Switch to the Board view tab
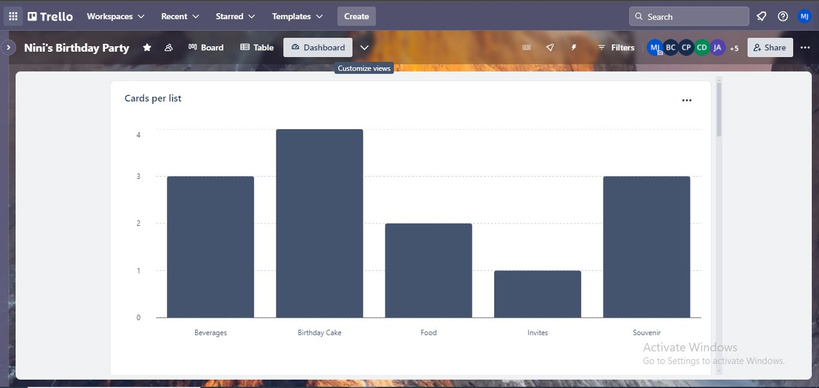The width and height of the screenshot is (819, 388). tap(206, 48)
